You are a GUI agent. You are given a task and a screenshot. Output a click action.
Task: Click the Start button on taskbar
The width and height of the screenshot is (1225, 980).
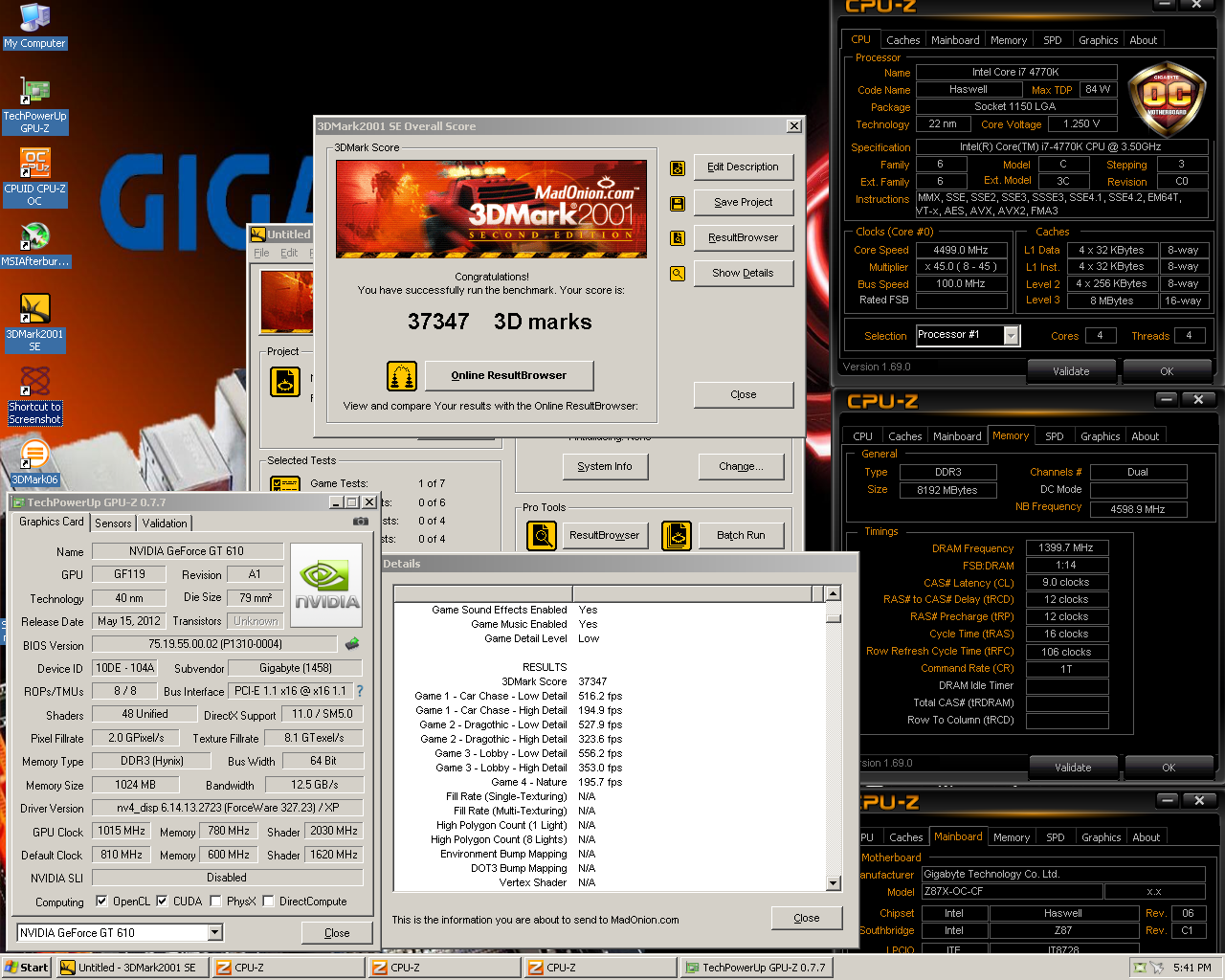27,968
